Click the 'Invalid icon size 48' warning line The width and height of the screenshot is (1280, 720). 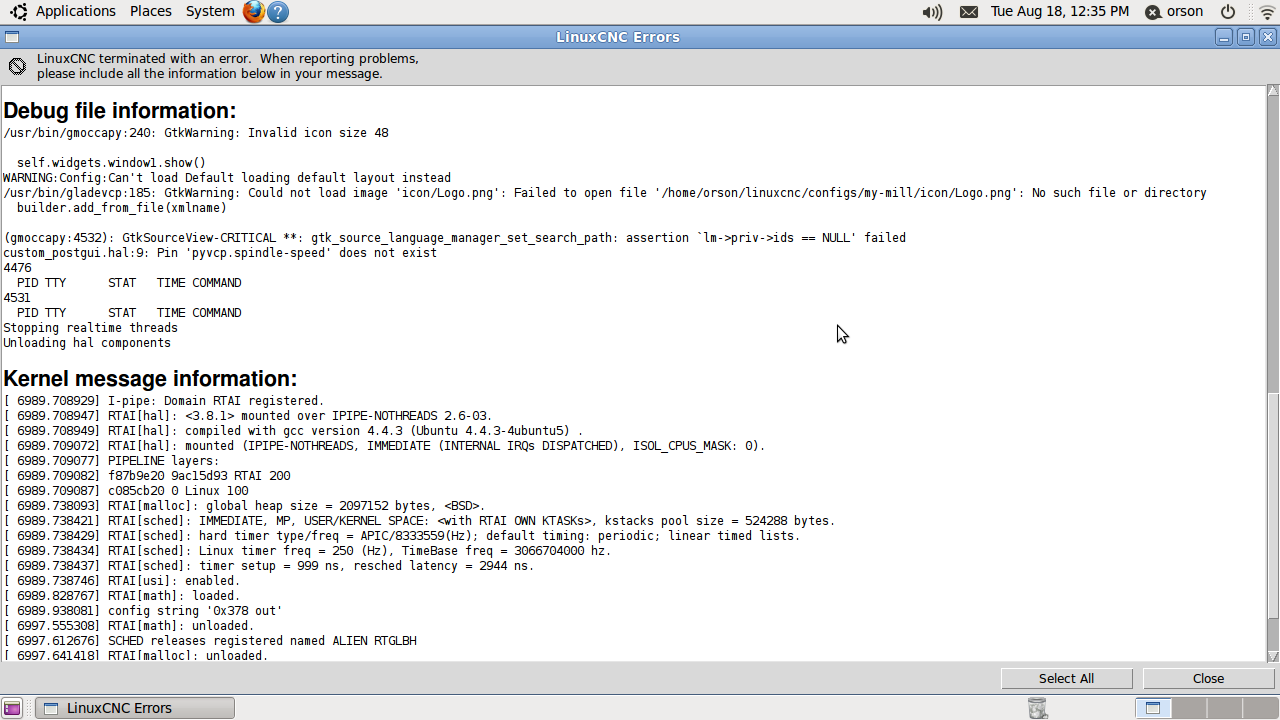[196, 133]
